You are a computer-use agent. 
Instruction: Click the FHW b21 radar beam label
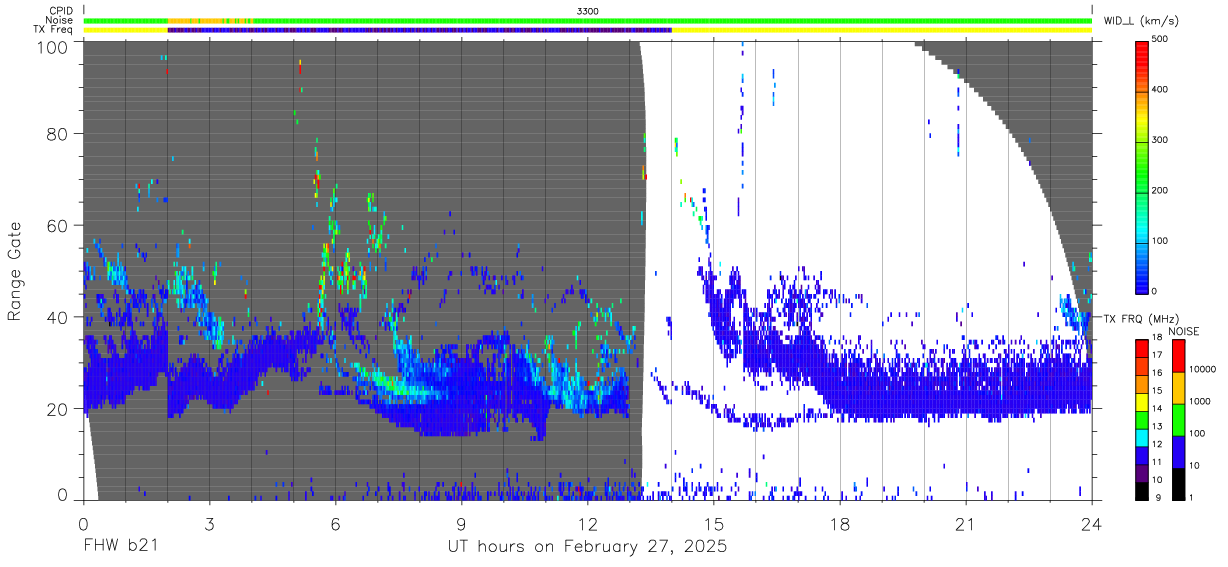coord(120,547)
